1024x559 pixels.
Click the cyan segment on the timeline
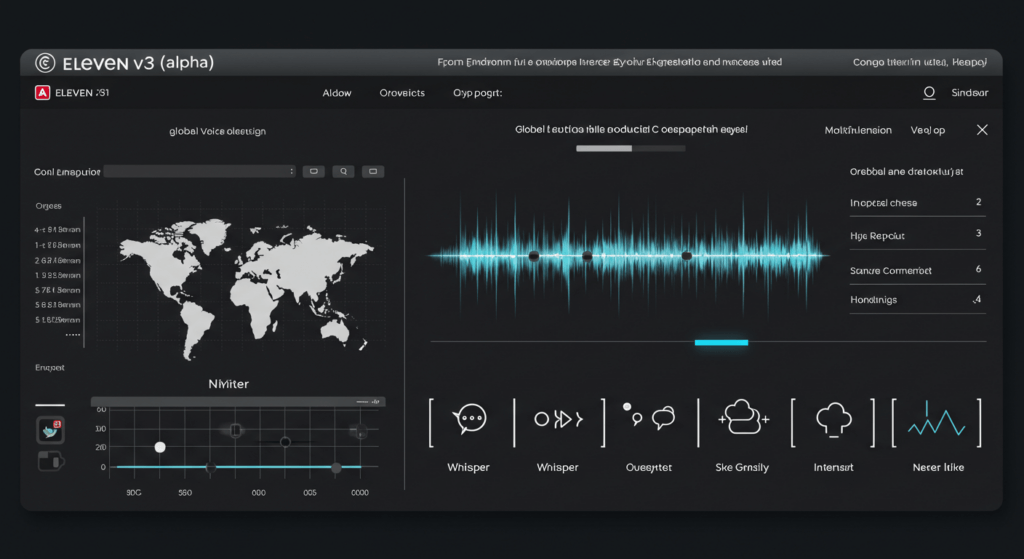point(721,342)
